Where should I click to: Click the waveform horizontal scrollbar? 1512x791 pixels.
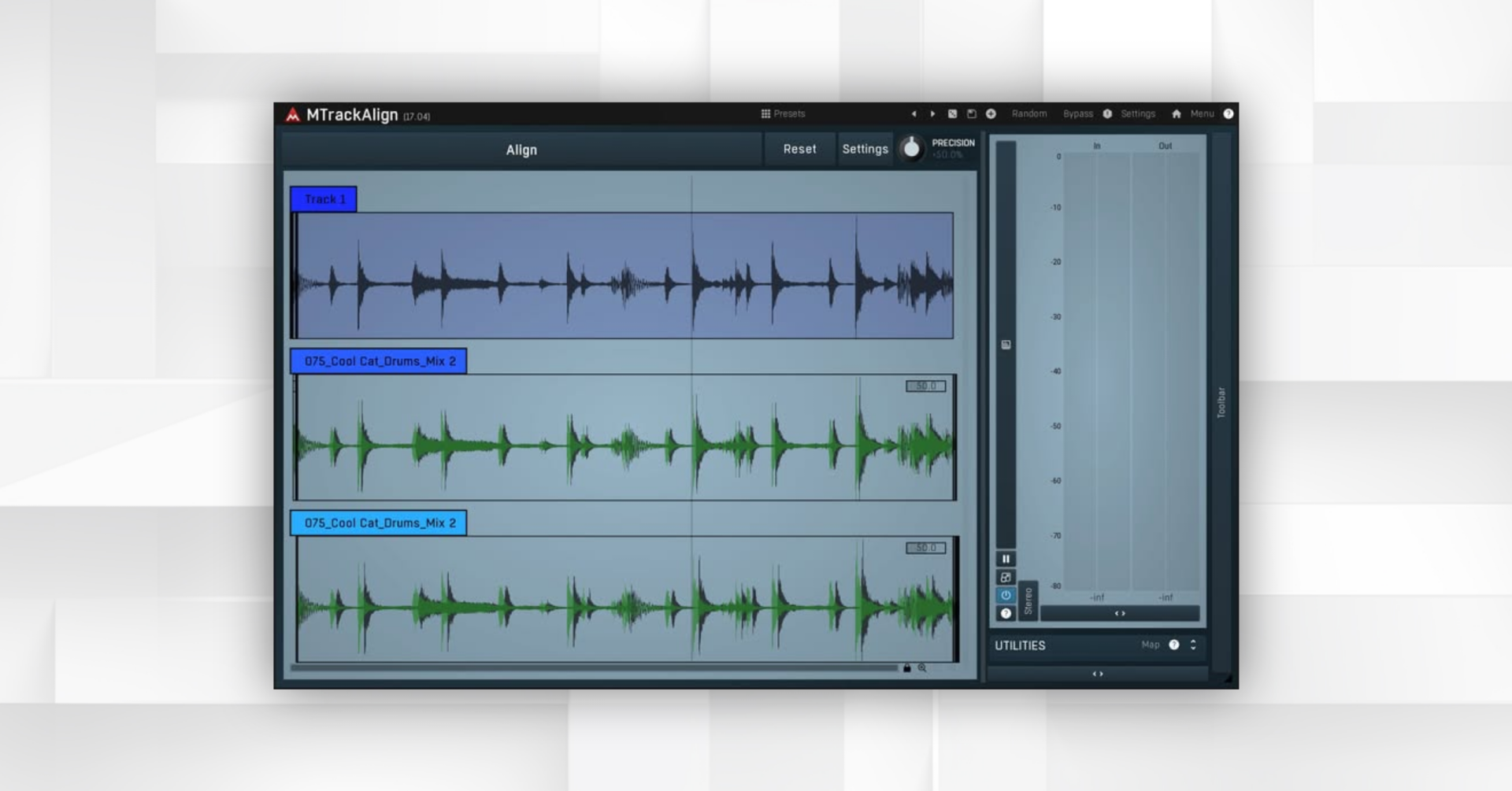coord(594,668)
